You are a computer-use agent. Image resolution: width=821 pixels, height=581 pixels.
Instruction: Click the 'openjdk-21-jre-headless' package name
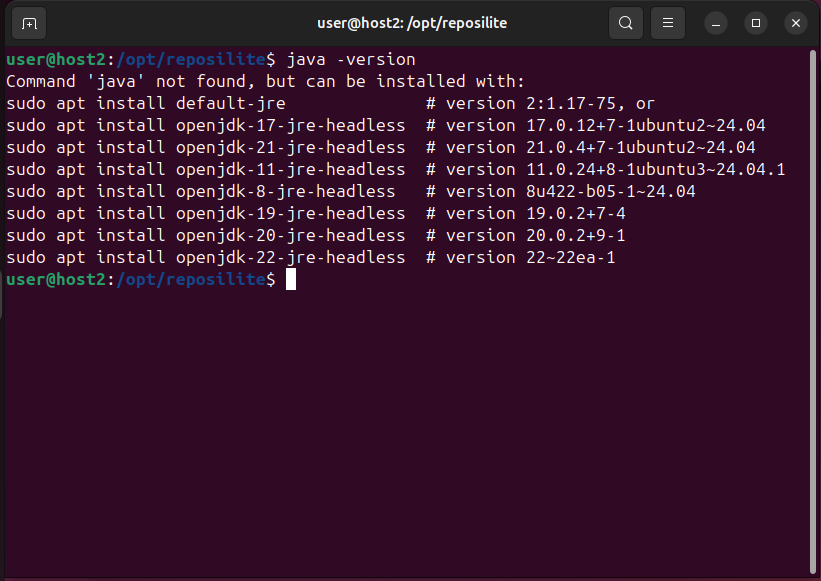pyautogui.click(x=291, y=148)
